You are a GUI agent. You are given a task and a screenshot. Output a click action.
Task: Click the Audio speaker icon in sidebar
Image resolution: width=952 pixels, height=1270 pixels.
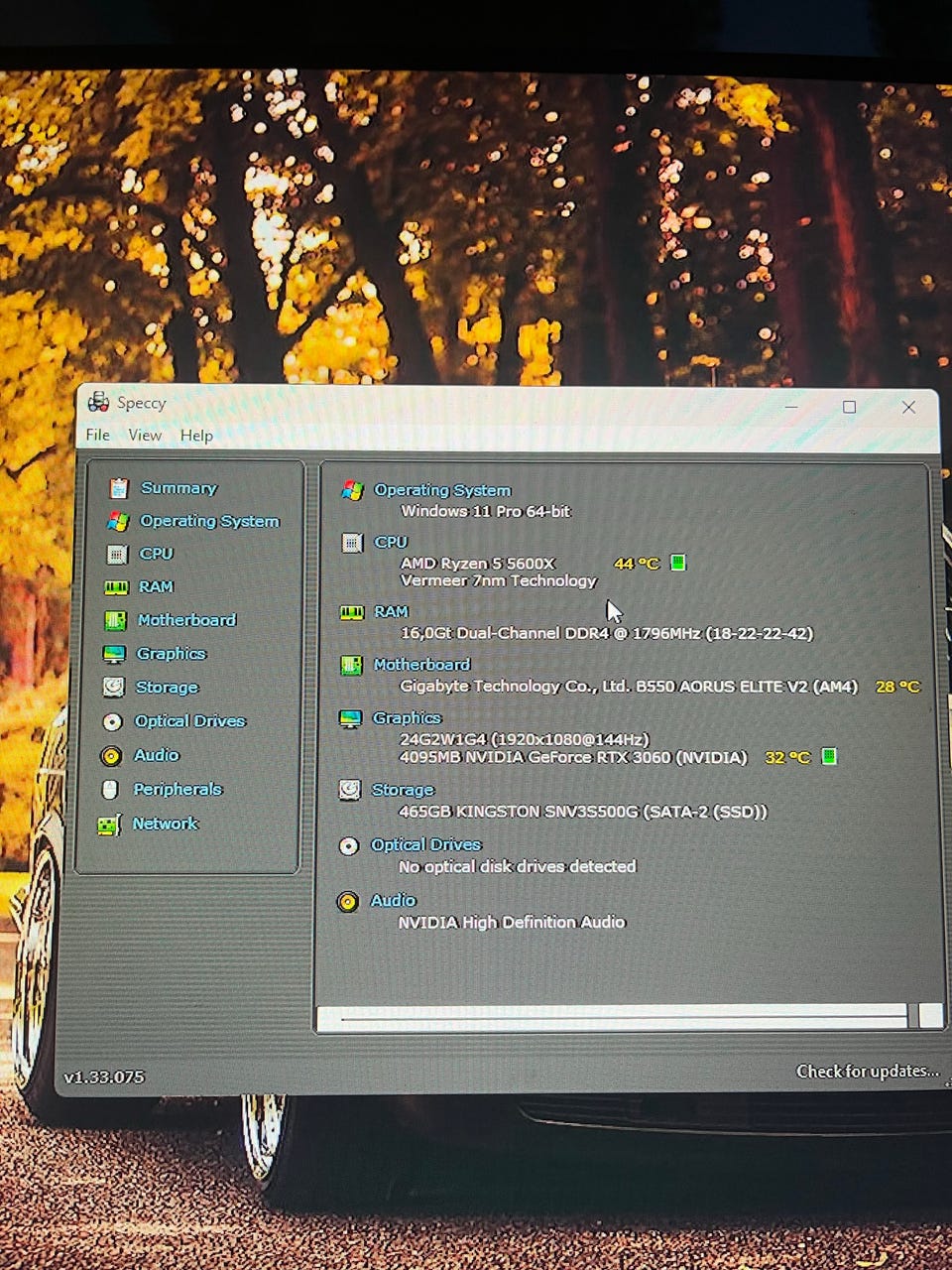point(111,756)
